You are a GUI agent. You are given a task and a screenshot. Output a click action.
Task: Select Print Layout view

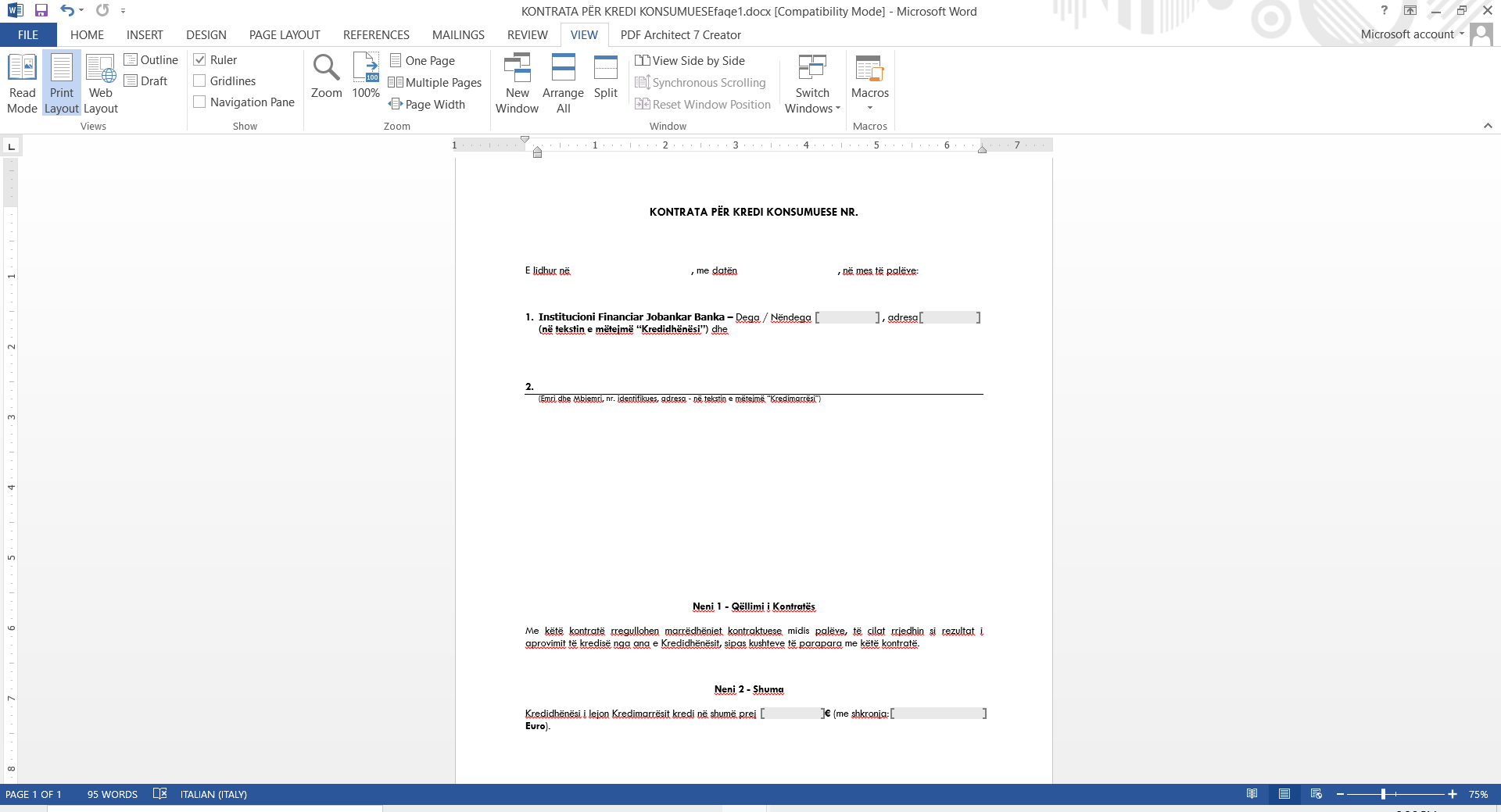tap(62, 84)
